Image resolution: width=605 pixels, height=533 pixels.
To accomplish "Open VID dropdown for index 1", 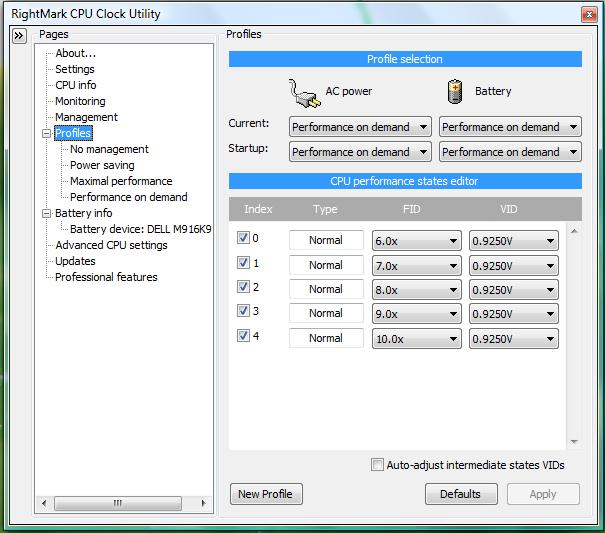I will click(x=514, y=266).
